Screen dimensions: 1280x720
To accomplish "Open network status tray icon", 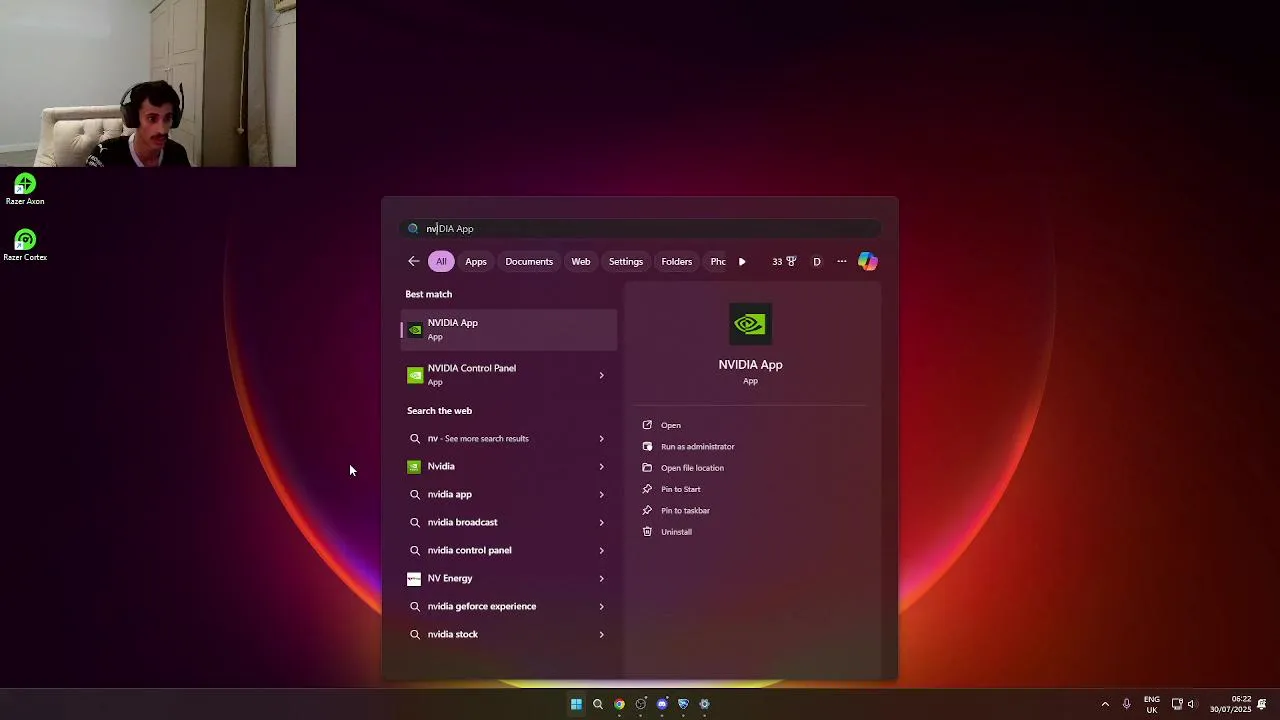I will tap(1177, 704).
